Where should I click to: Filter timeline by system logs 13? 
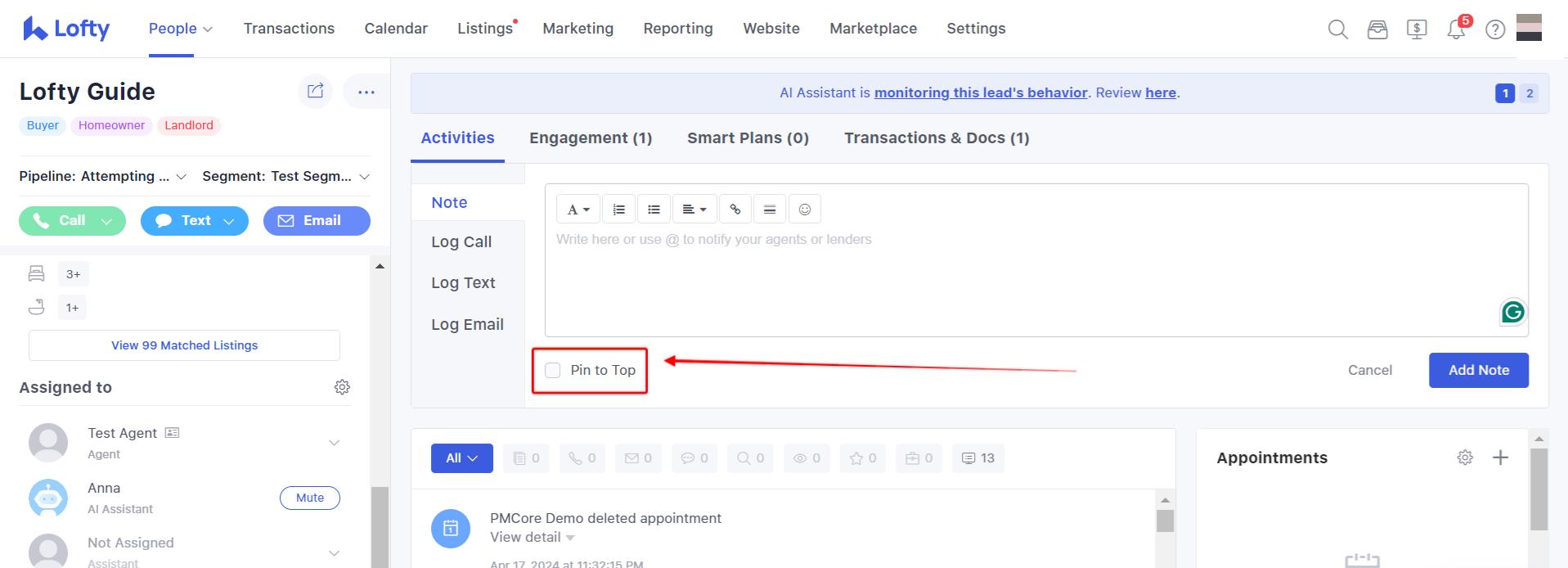coord(978,458)
